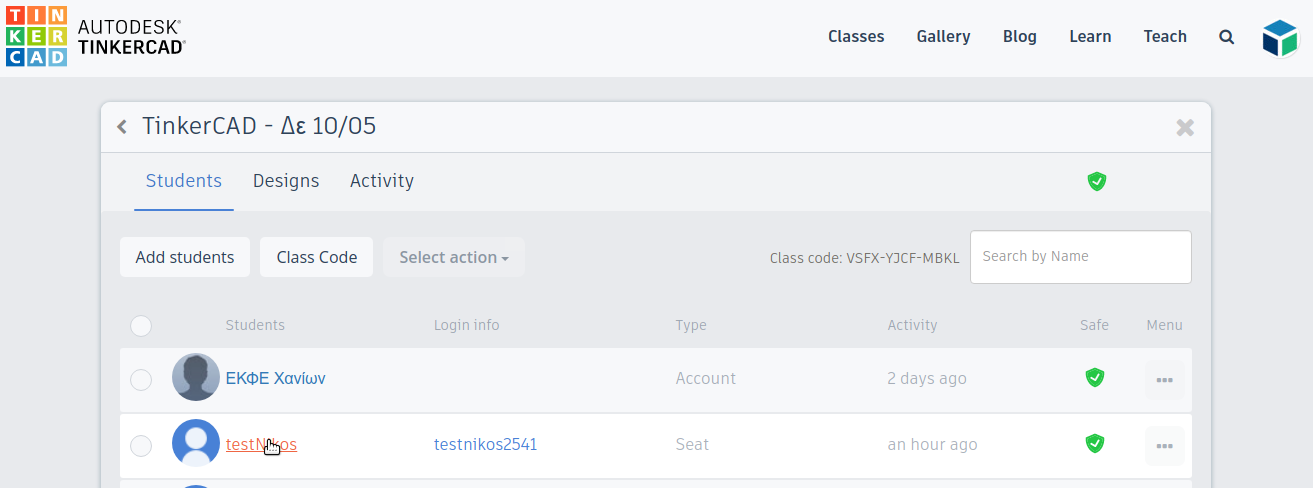1313x488 pixels.
Task: Tick the checkbox for testNikos
Action: tap(141, 445)
